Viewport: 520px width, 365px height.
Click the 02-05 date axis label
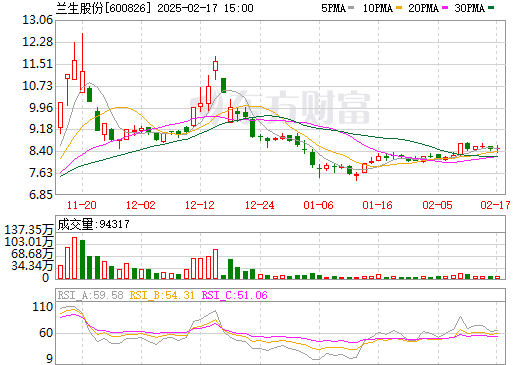pos(437,205)
